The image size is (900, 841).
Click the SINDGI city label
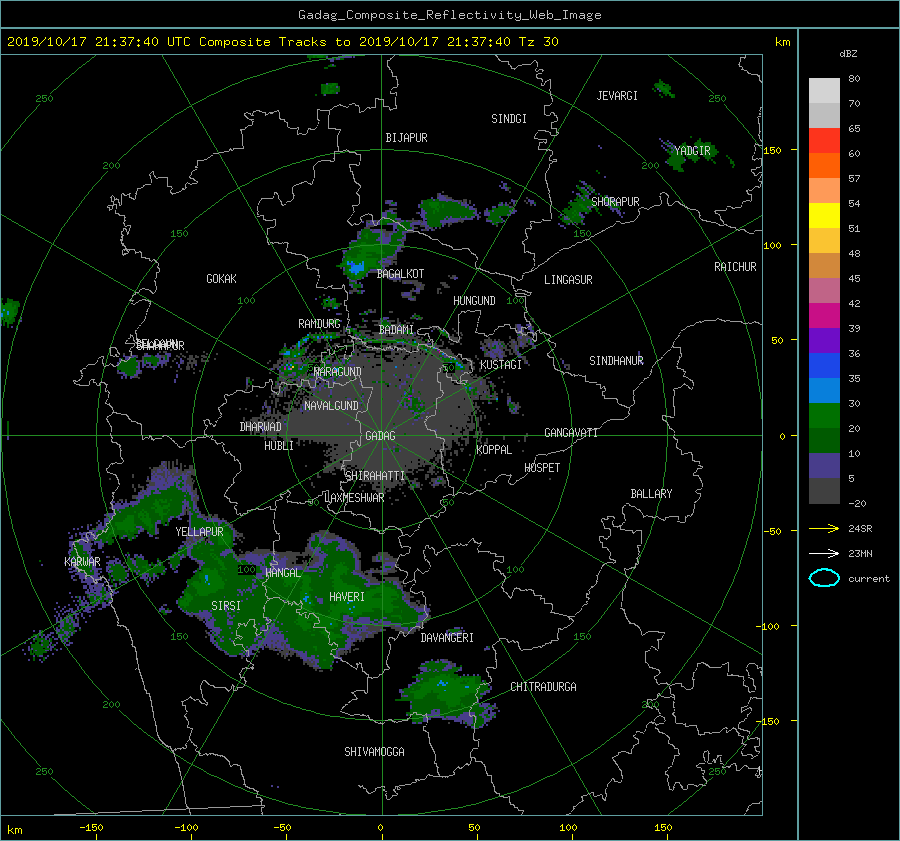pyautogui.click(x=509, y=119)
